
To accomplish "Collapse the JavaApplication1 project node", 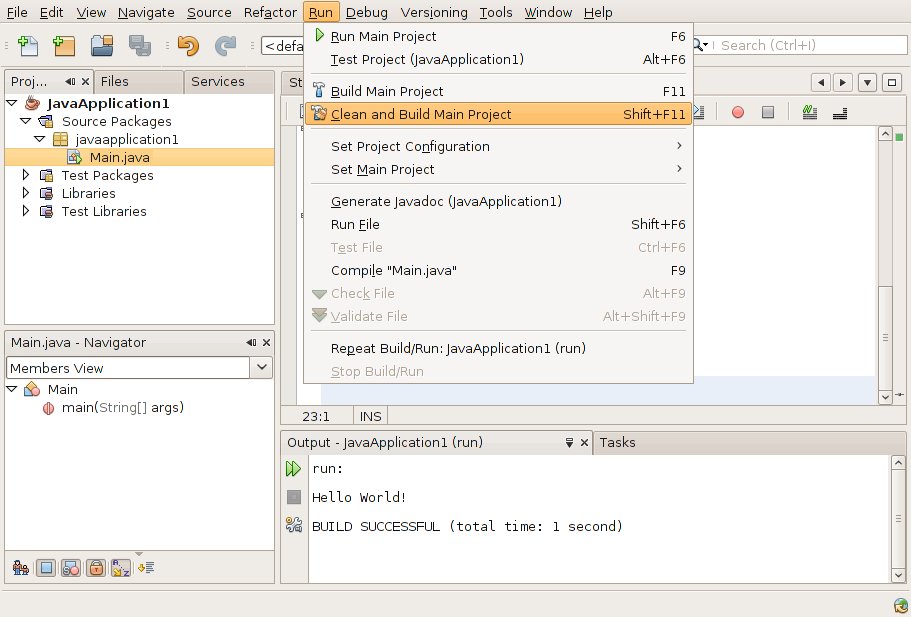I will 11,103.
